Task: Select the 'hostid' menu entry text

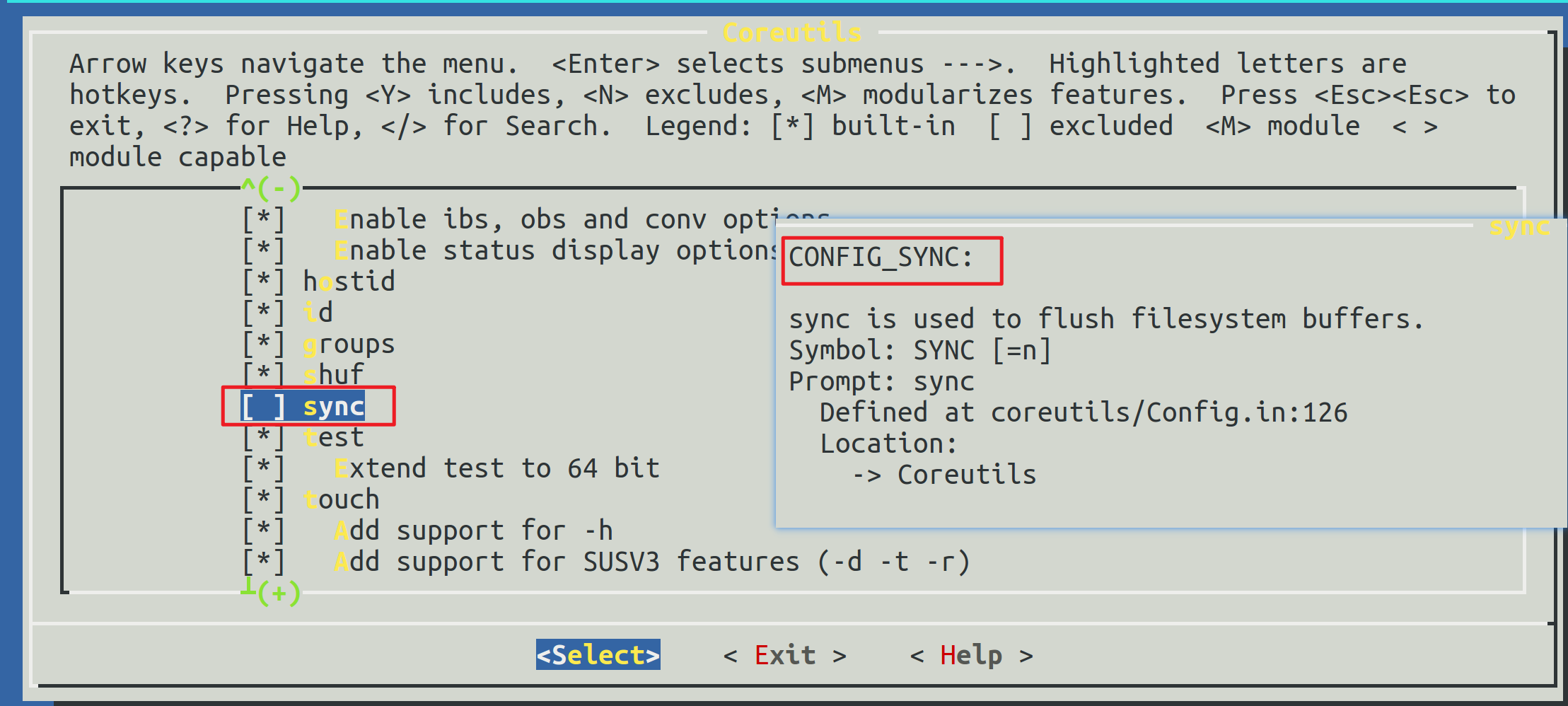Action: [349, 282]
